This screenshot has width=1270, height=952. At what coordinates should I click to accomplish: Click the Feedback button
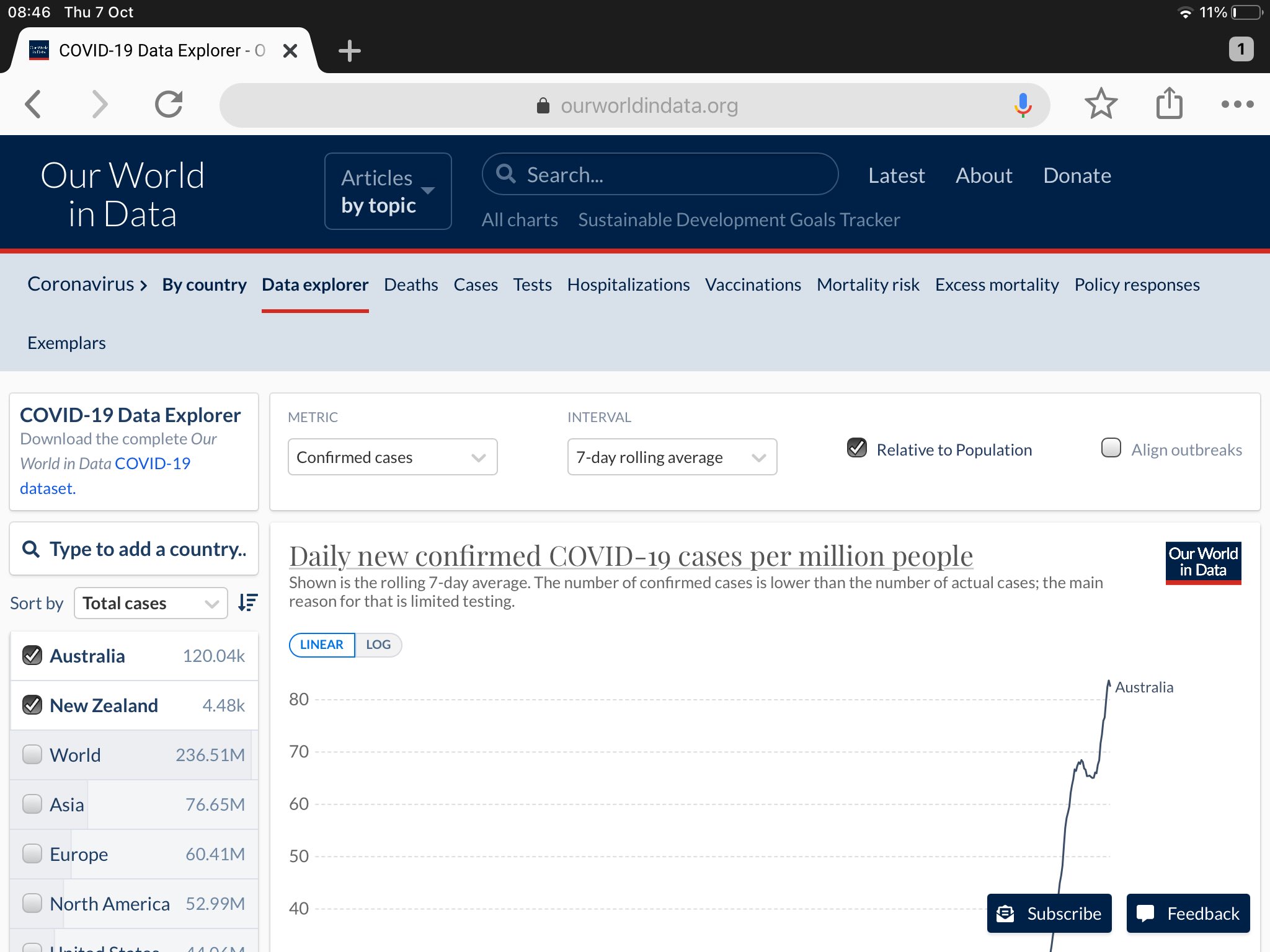click(x=1188, y=913)
